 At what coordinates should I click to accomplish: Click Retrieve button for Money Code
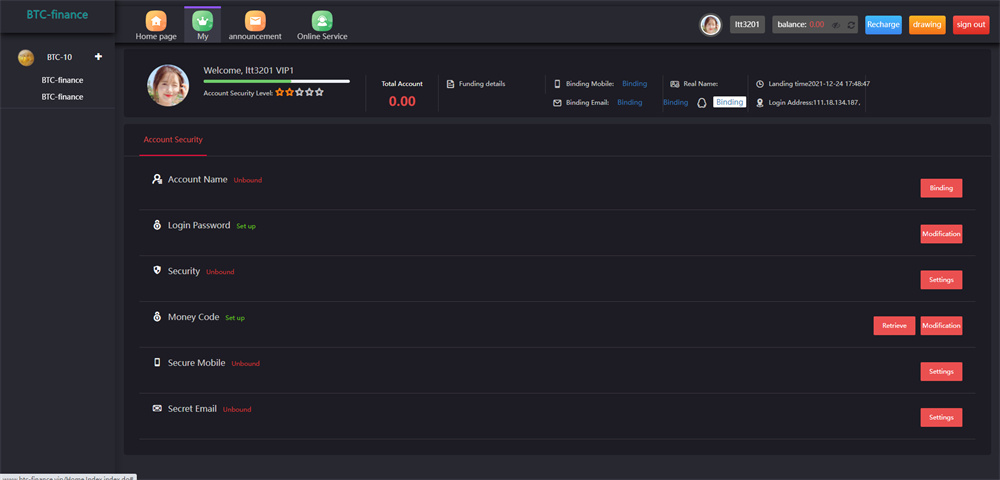[894, 326]
